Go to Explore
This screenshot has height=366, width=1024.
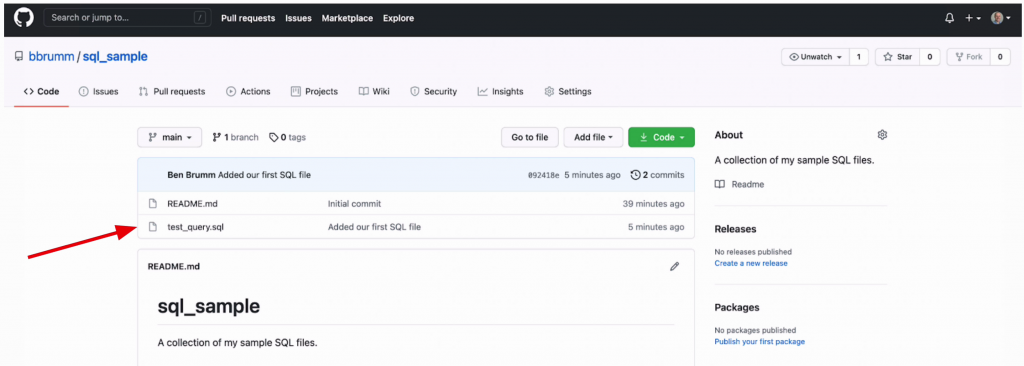[x=398, y=18]
